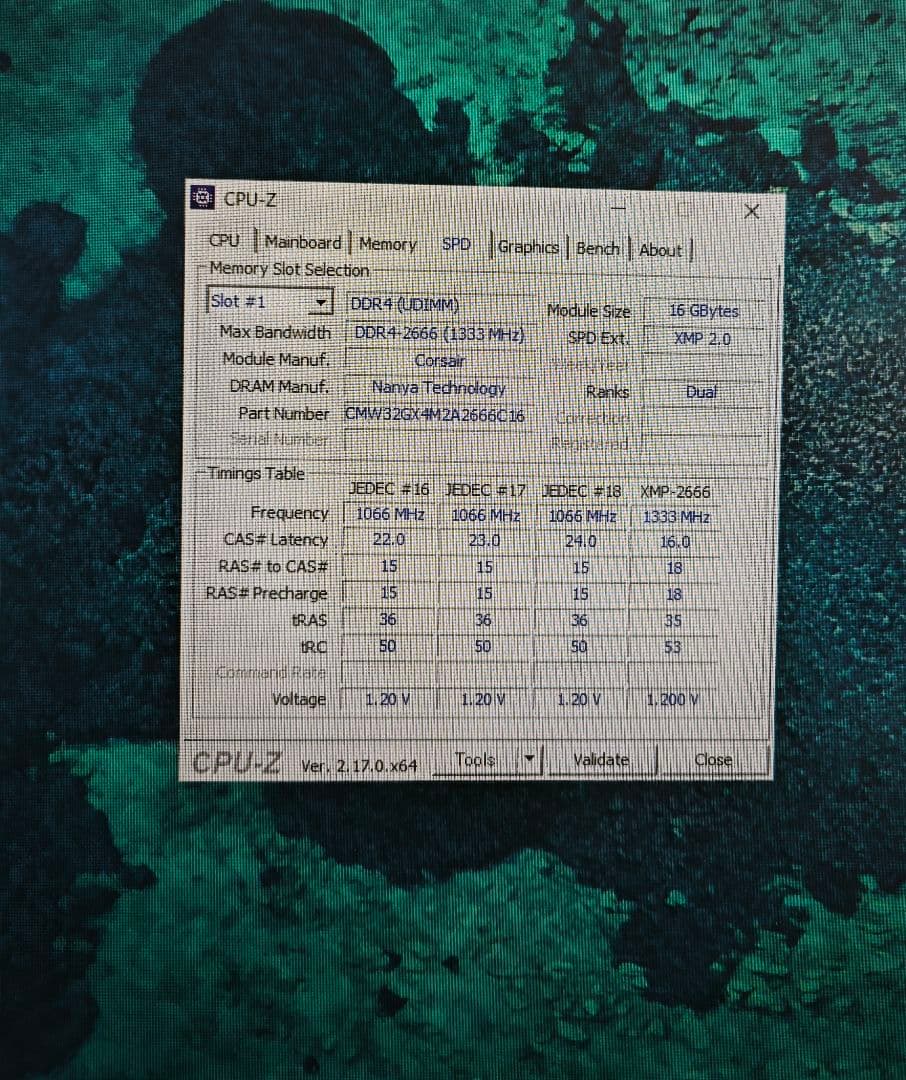Image resolution: width=906 pixels, height=1080 pixels.
Task: Click the Validate button
Action: click(601, 760)
